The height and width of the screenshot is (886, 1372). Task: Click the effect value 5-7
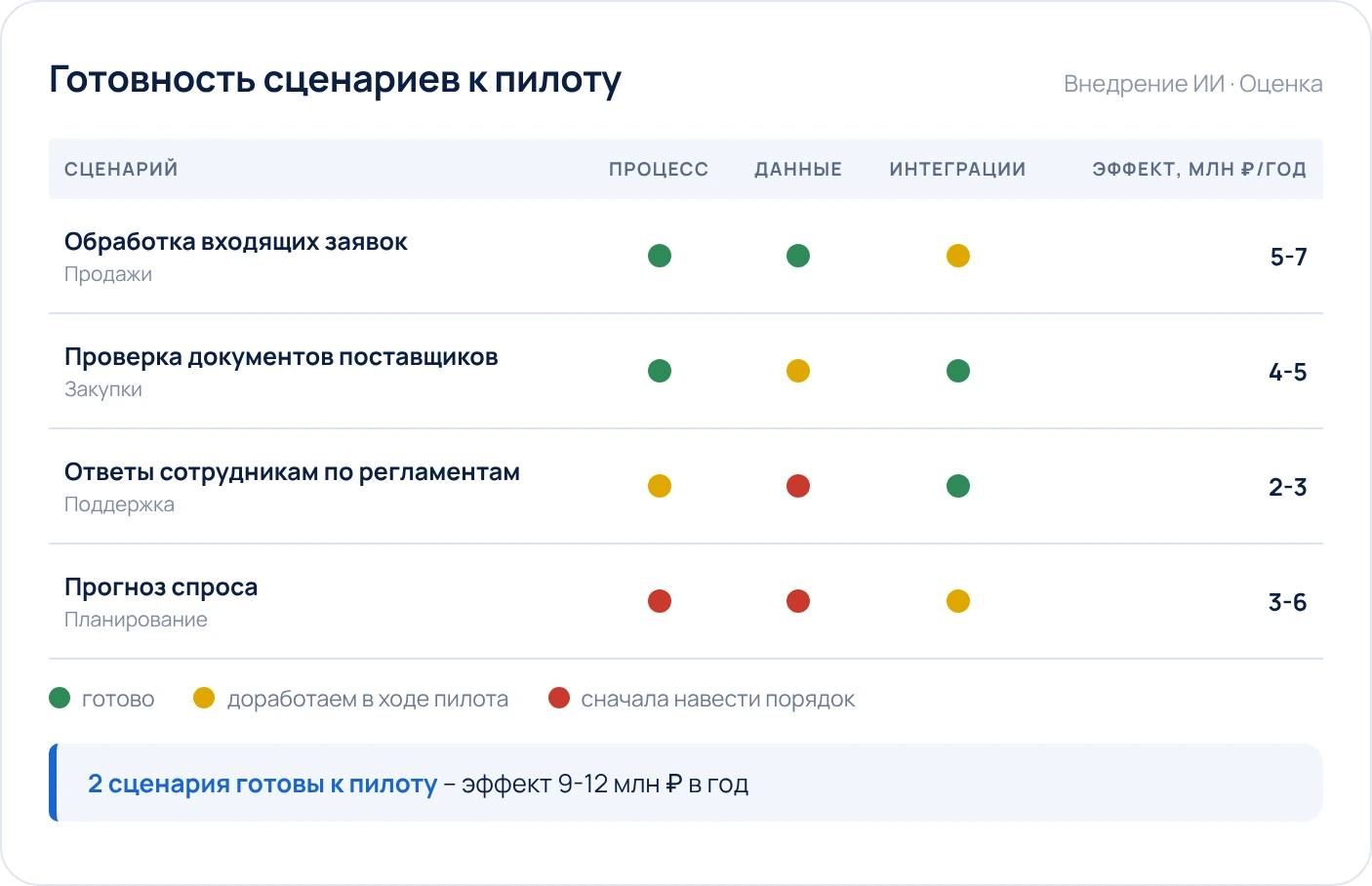(x=1288, y=257)
